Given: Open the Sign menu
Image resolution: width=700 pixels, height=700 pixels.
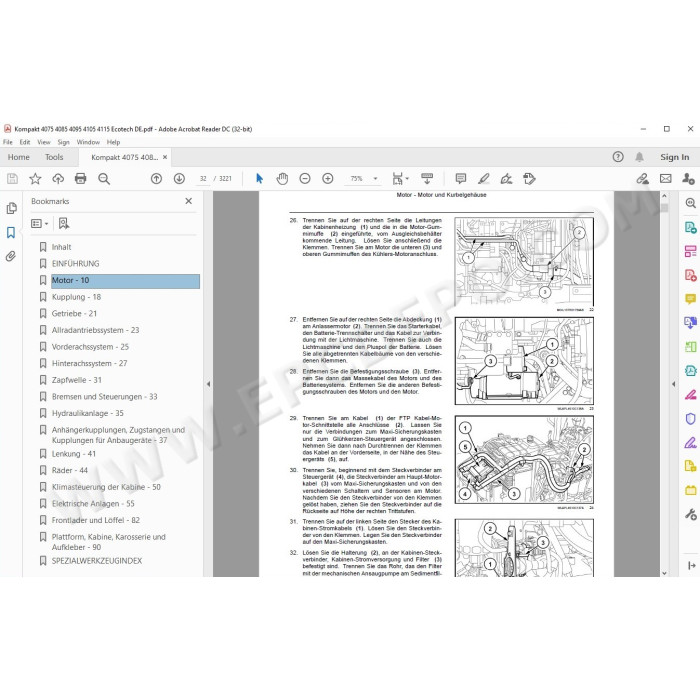Looking at the screenshot, I should (63, 142).
